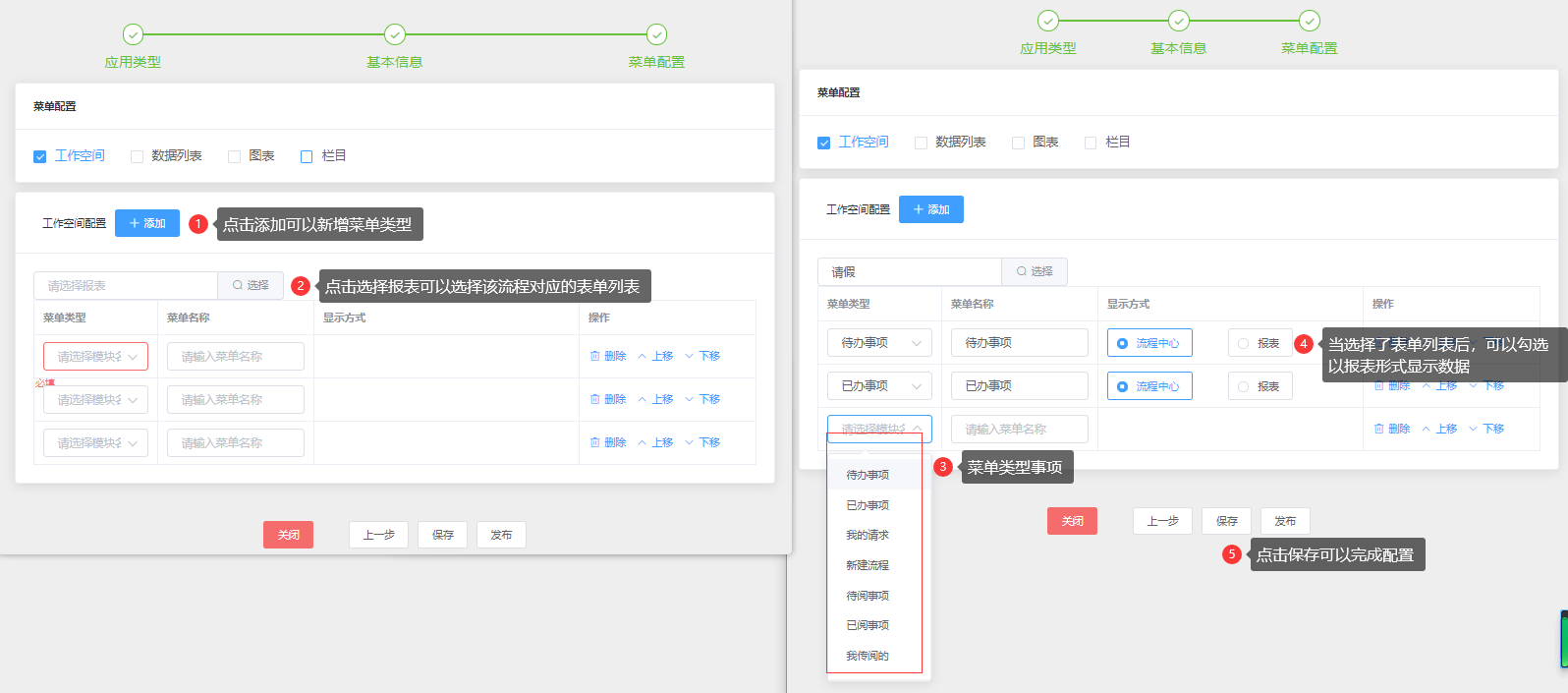Expand the 已办事项 menu type dropdown
Viewport: 1568px width, 693px height.
click(879, 386)
